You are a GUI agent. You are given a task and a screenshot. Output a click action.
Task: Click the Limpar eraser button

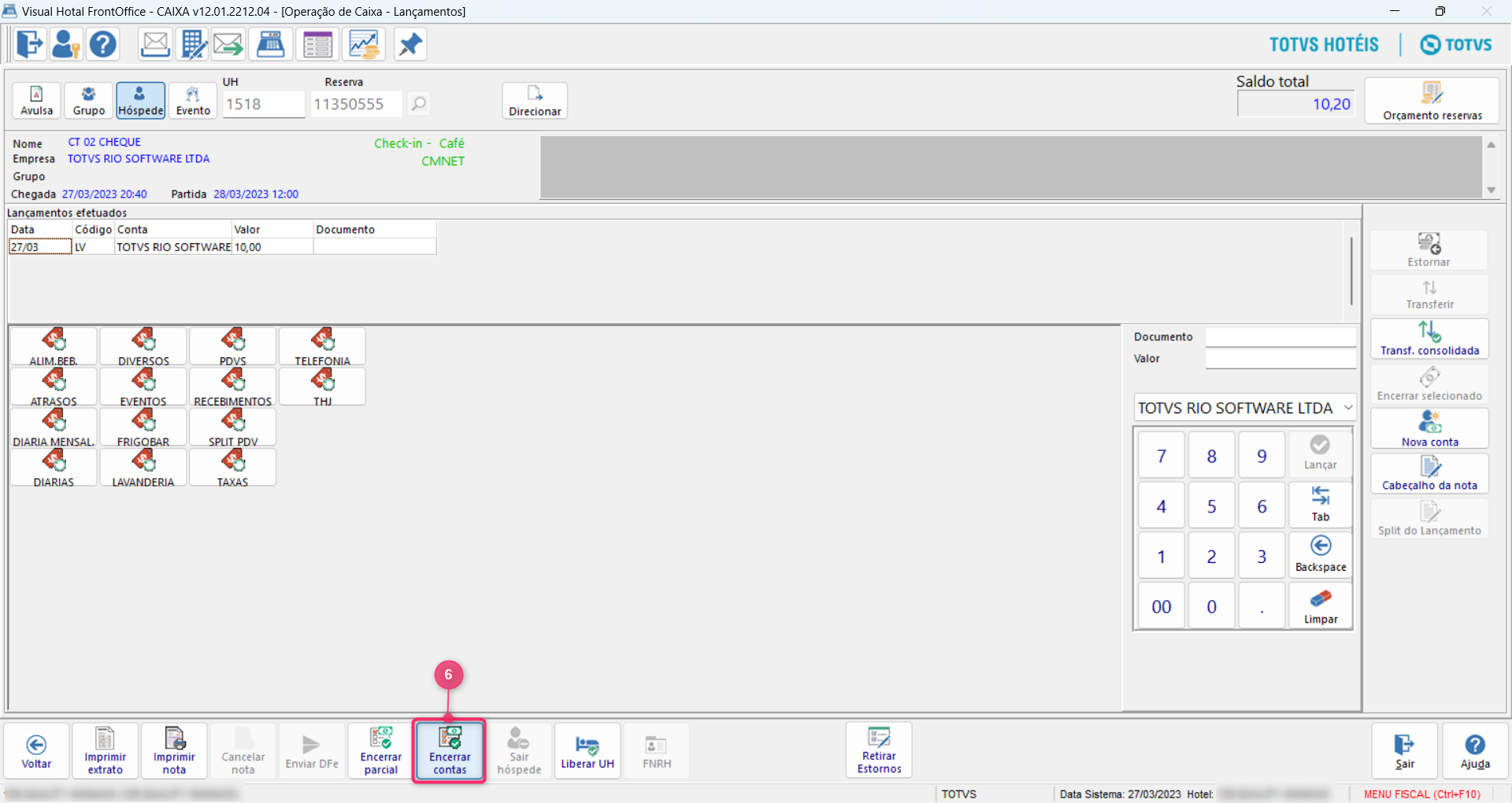click(1321, 606)
